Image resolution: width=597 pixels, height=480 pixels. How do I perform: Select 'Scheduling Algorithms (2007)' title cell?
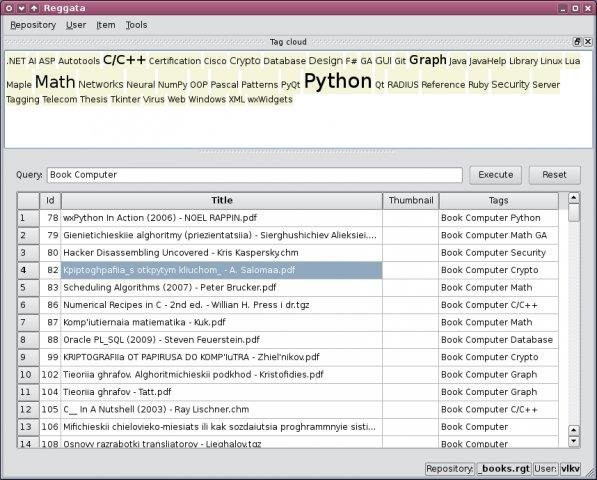(222, 288)
